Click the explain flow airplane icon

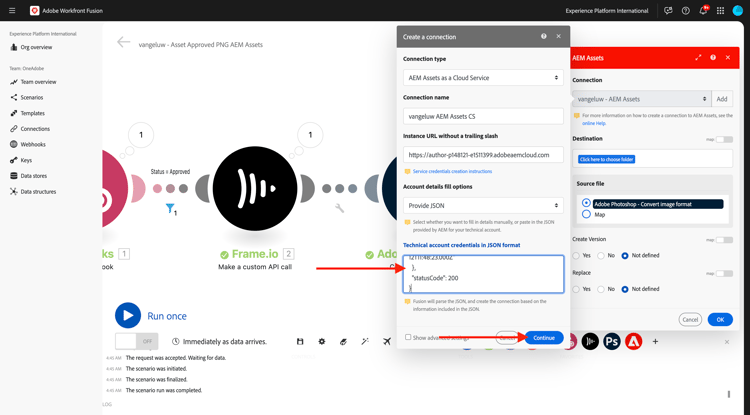coord(387,341)
